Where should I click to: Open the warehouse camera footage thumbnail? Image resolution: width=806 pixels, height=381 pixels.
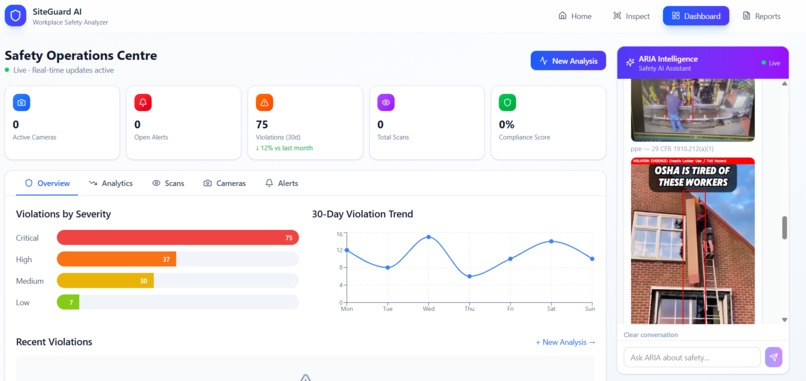[692, 110]
